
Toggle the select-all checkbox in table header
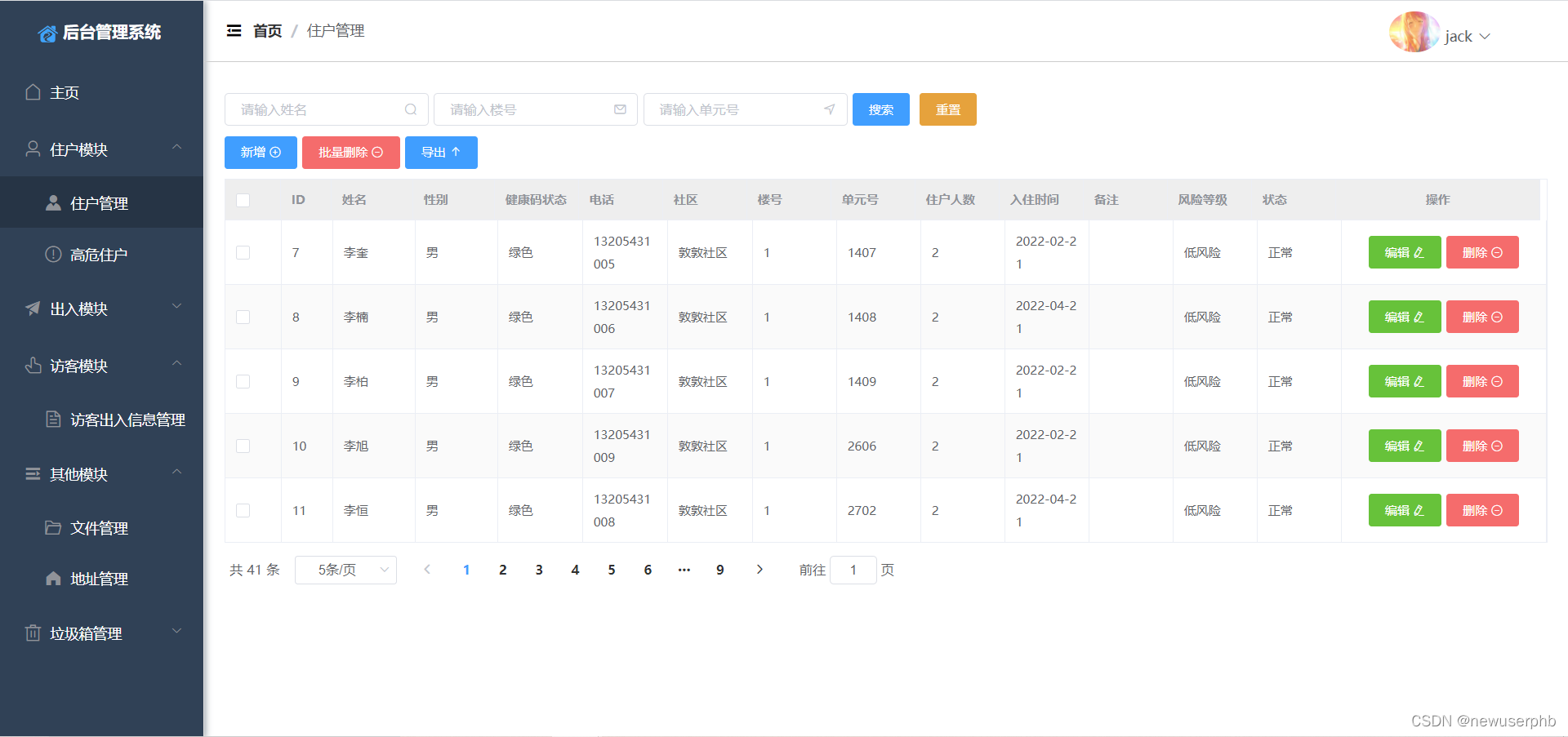tap(243, 200)
